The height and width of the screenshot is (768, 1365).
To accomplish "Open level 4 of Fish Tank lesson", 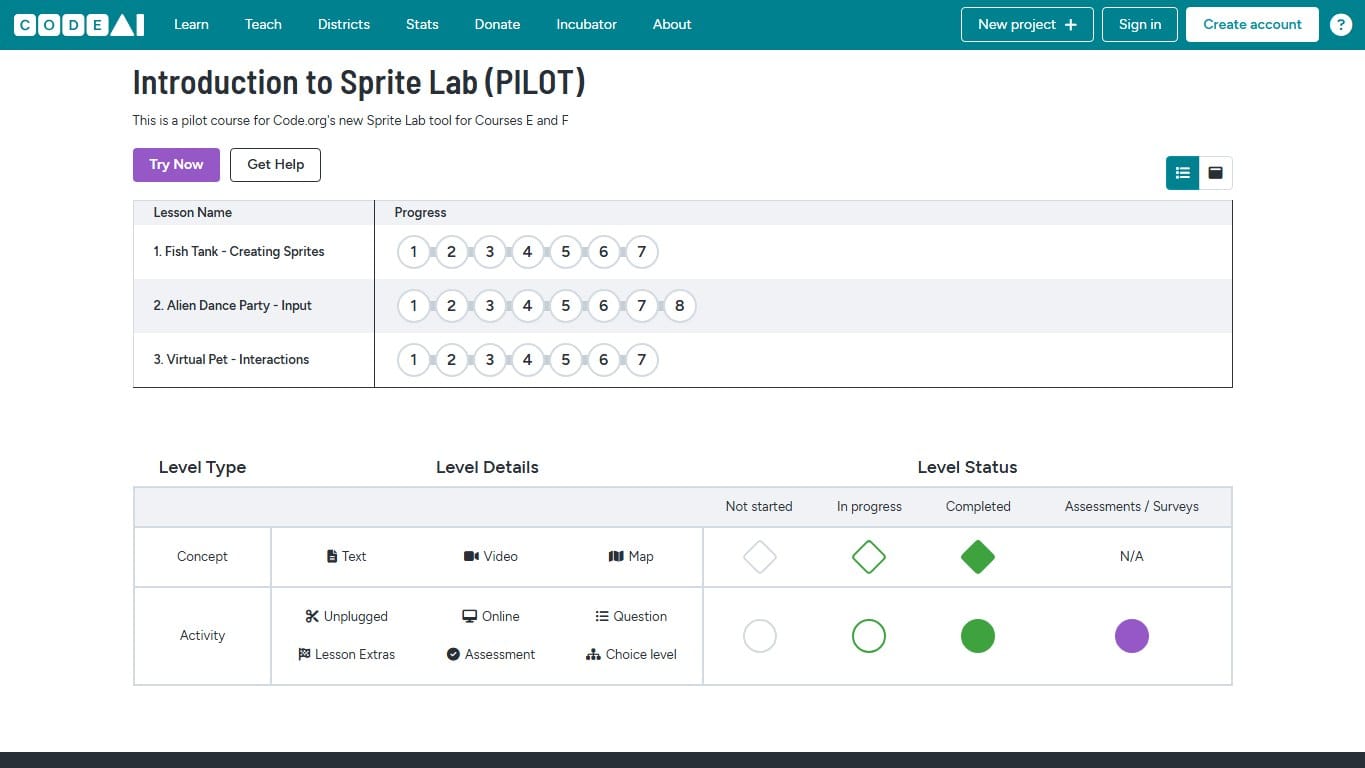I will (528, 252).
